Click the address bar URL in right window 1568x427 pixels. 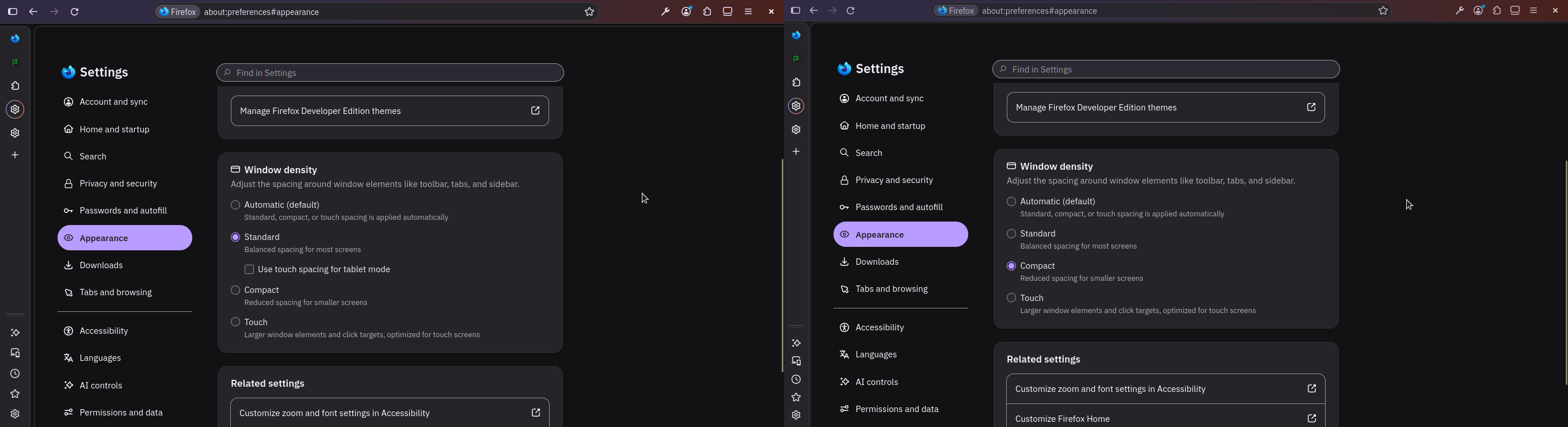point(1040,11)
